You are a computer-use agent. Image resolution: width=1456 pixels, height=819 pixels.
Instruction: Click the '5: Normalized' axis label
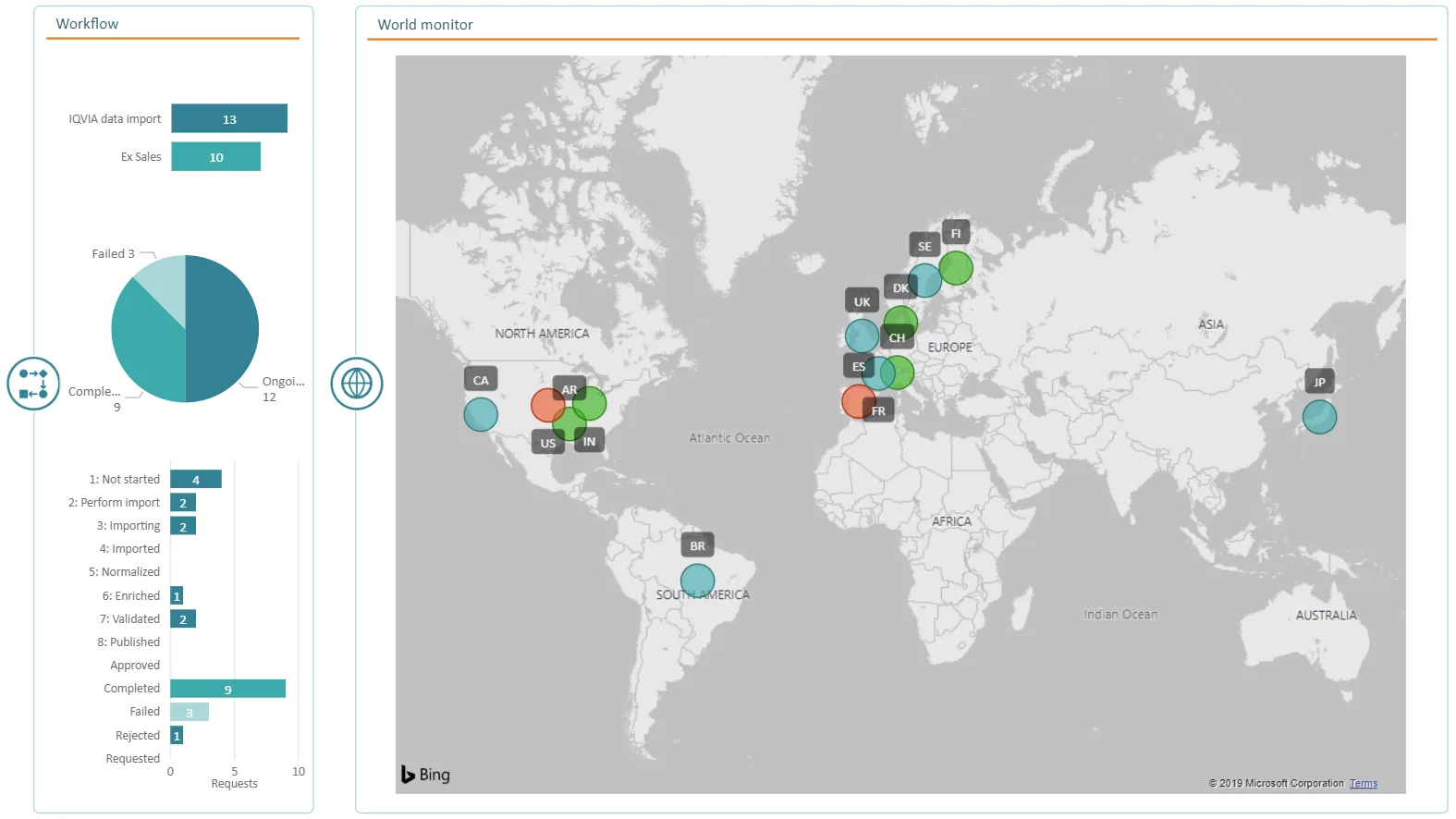[124, 572]
